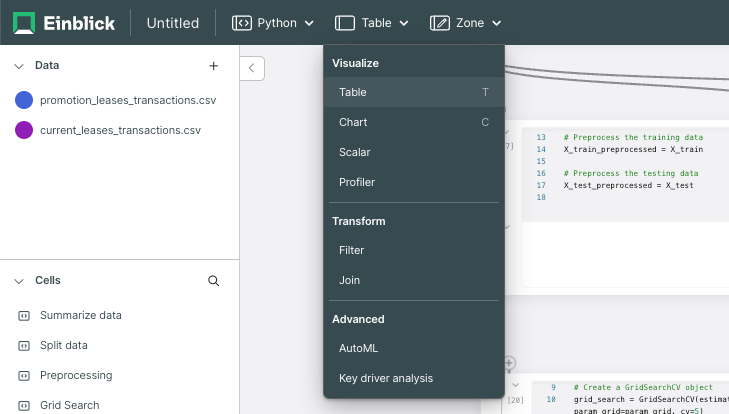Choose Chart from the dropdown menu

tap(414, 122)
